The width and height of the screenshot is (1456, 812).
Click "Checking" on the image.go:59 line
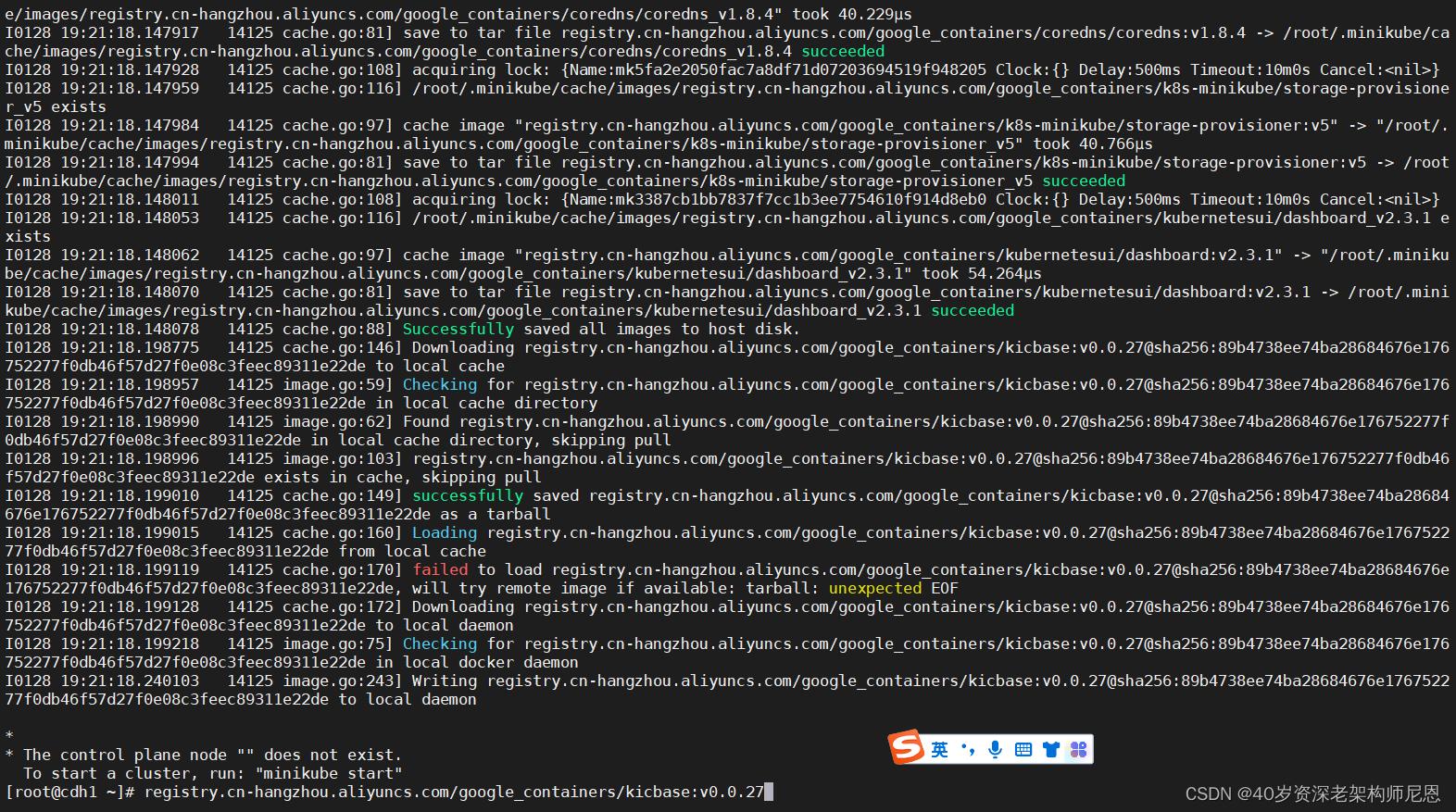tap(440, 384)
